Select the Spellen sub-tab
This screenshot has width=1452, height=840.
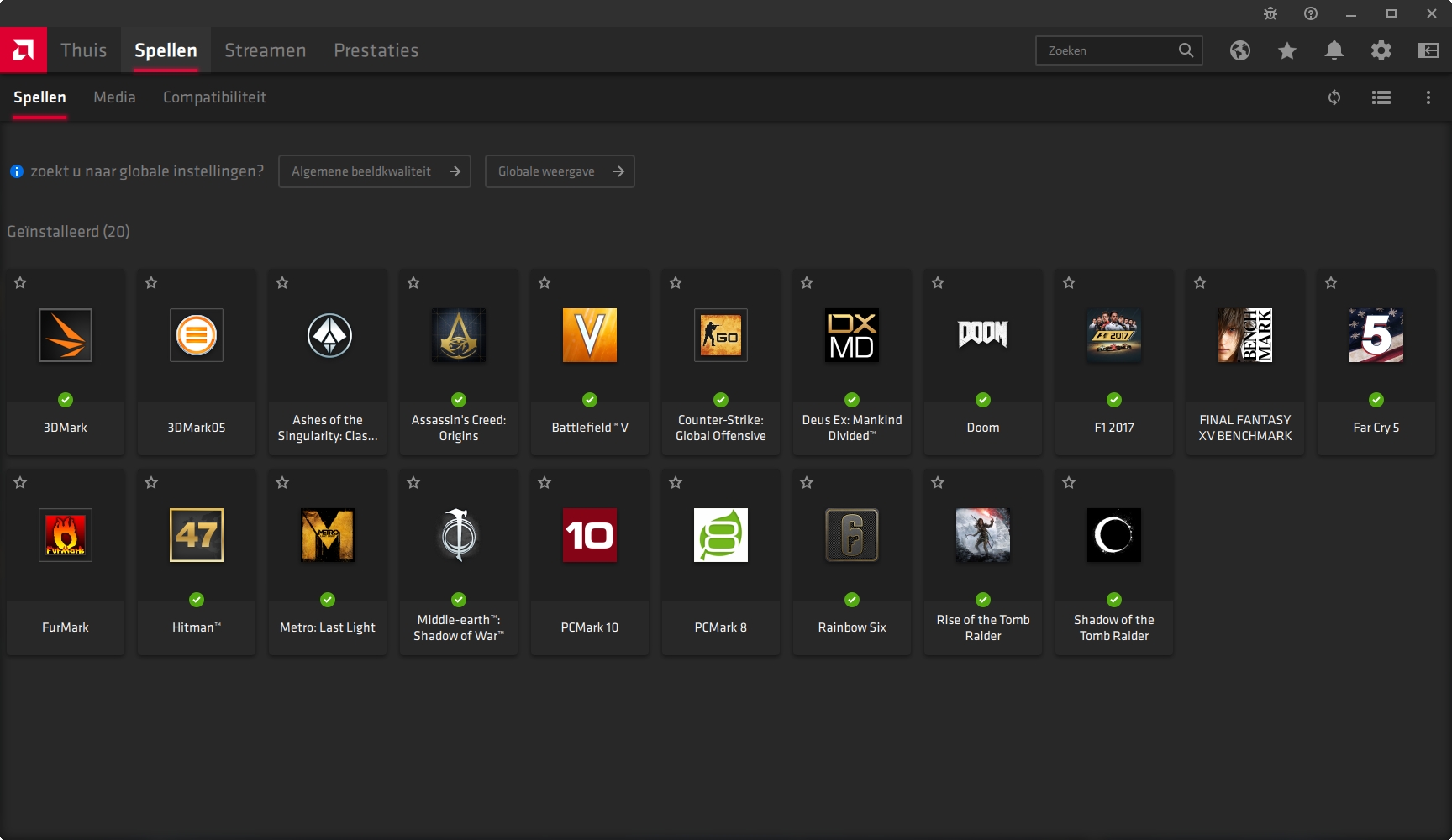pyautogui.click(x=39, y=97)
